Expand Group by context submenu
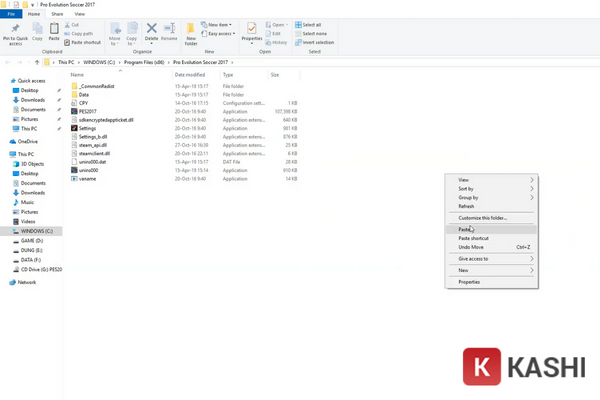 (x=491, y=198)
